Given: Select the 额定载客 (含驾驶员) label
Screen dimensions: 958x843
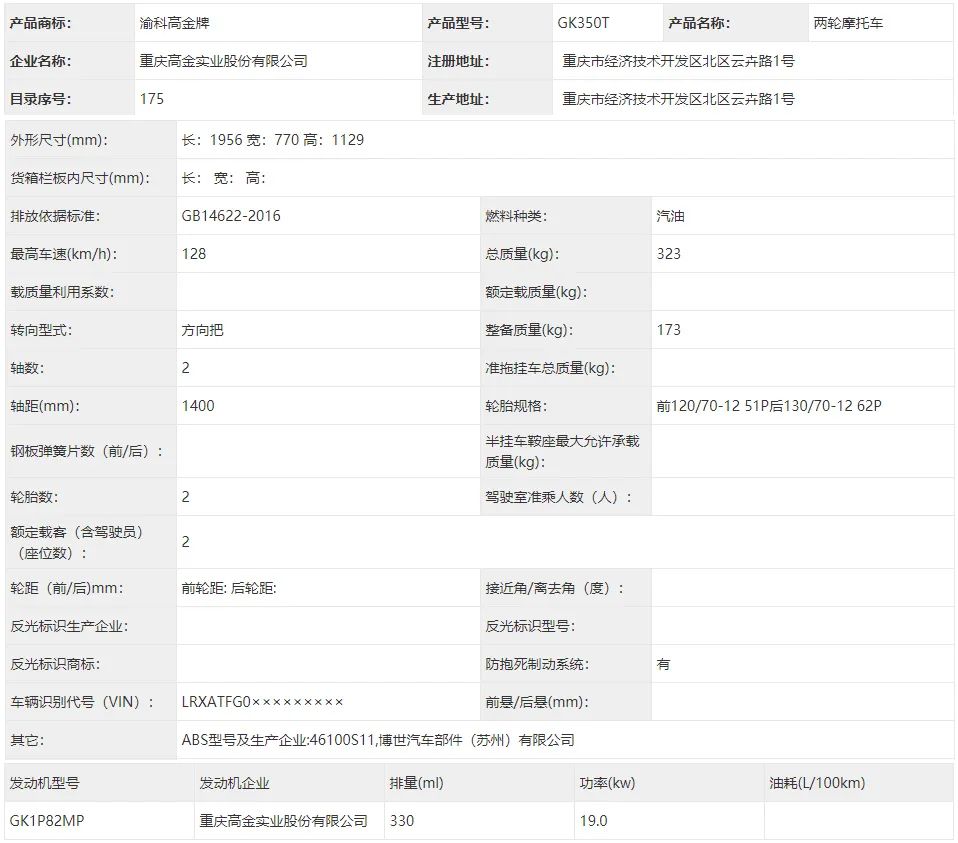Looking at the screenshot, I should coord(78,542).
